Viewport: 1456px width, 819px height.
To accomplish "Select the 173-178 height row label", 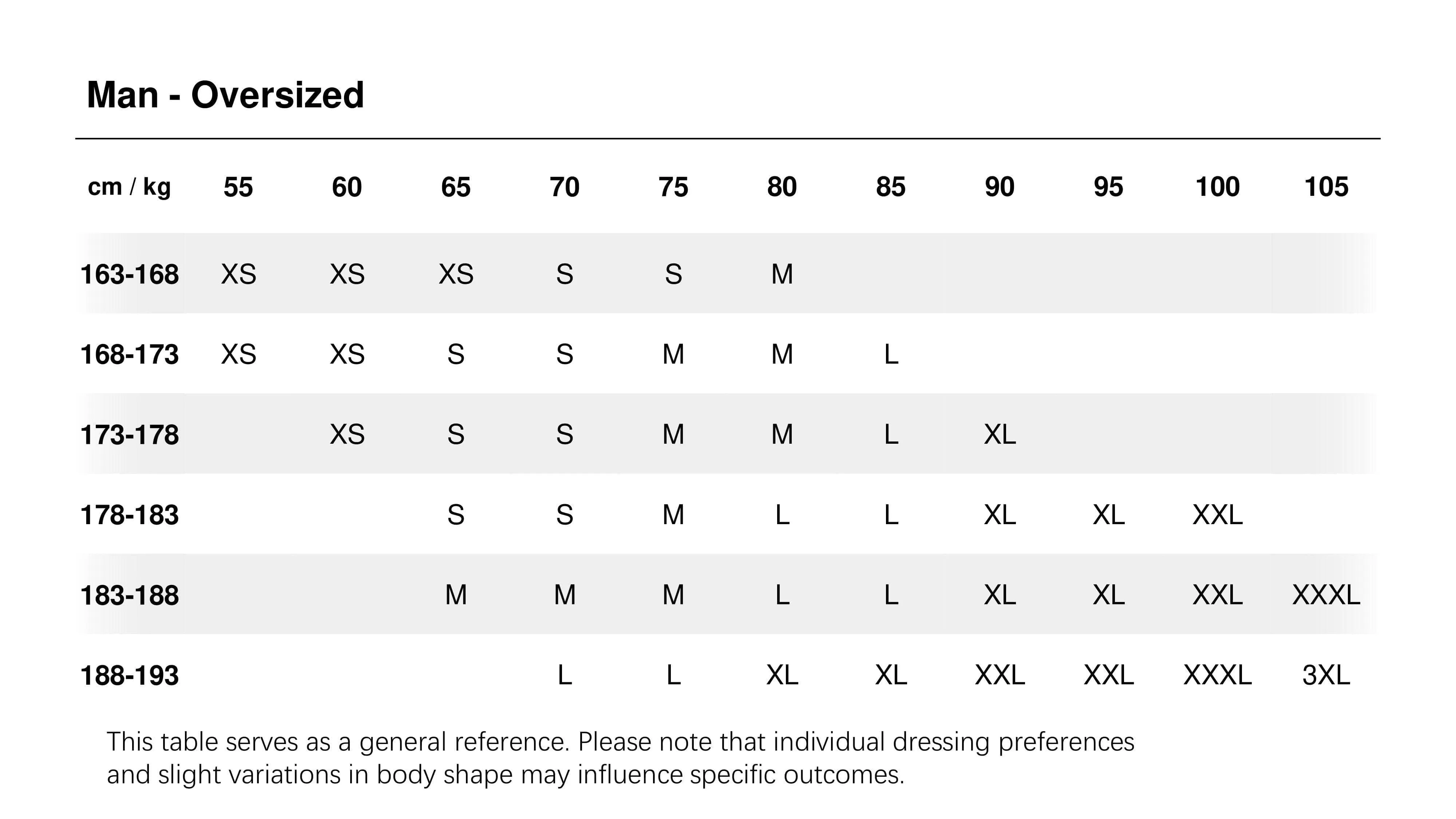I will tap(130, 435).
